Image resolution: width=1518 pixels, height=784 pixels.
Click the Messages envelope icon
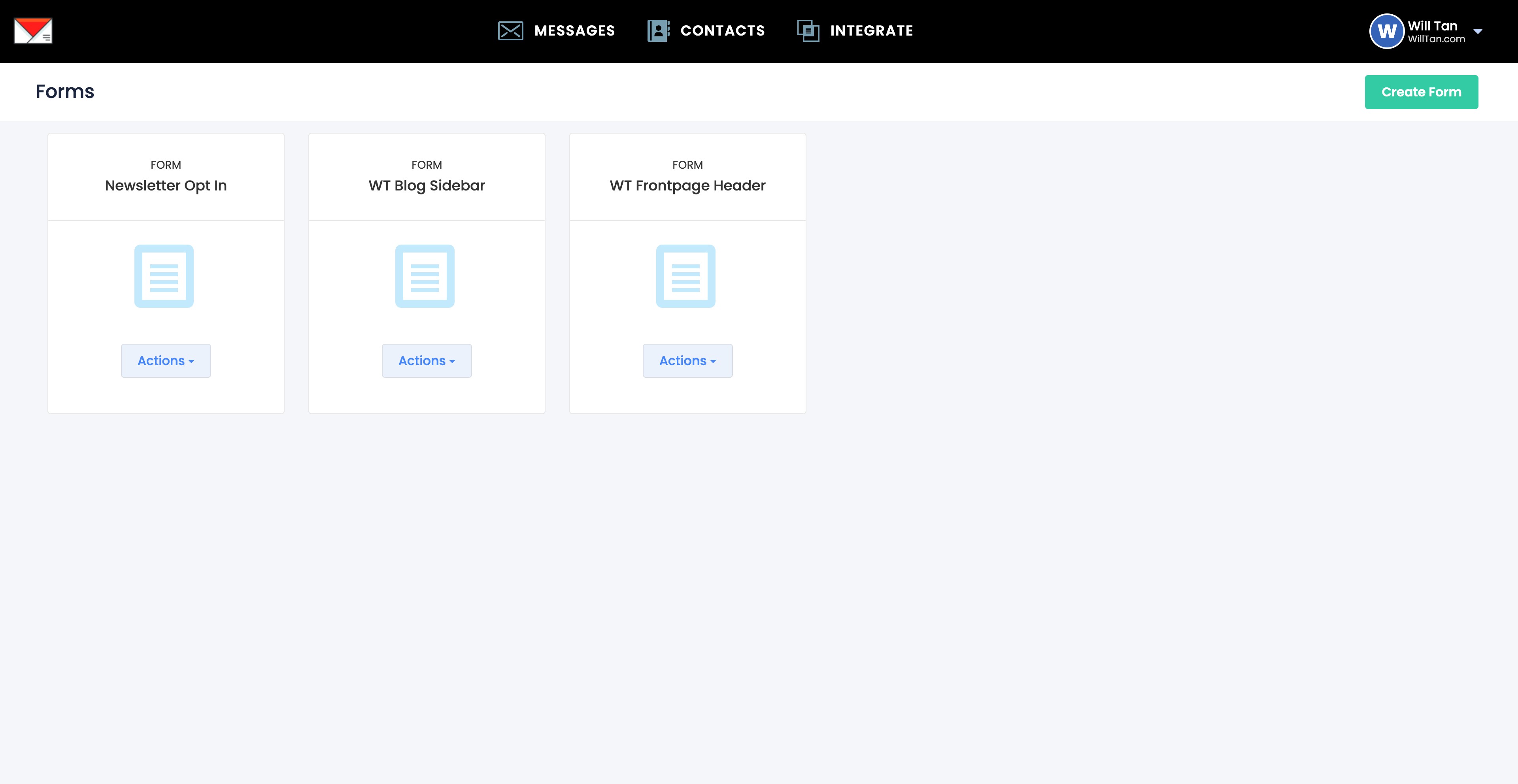[510, 31]
